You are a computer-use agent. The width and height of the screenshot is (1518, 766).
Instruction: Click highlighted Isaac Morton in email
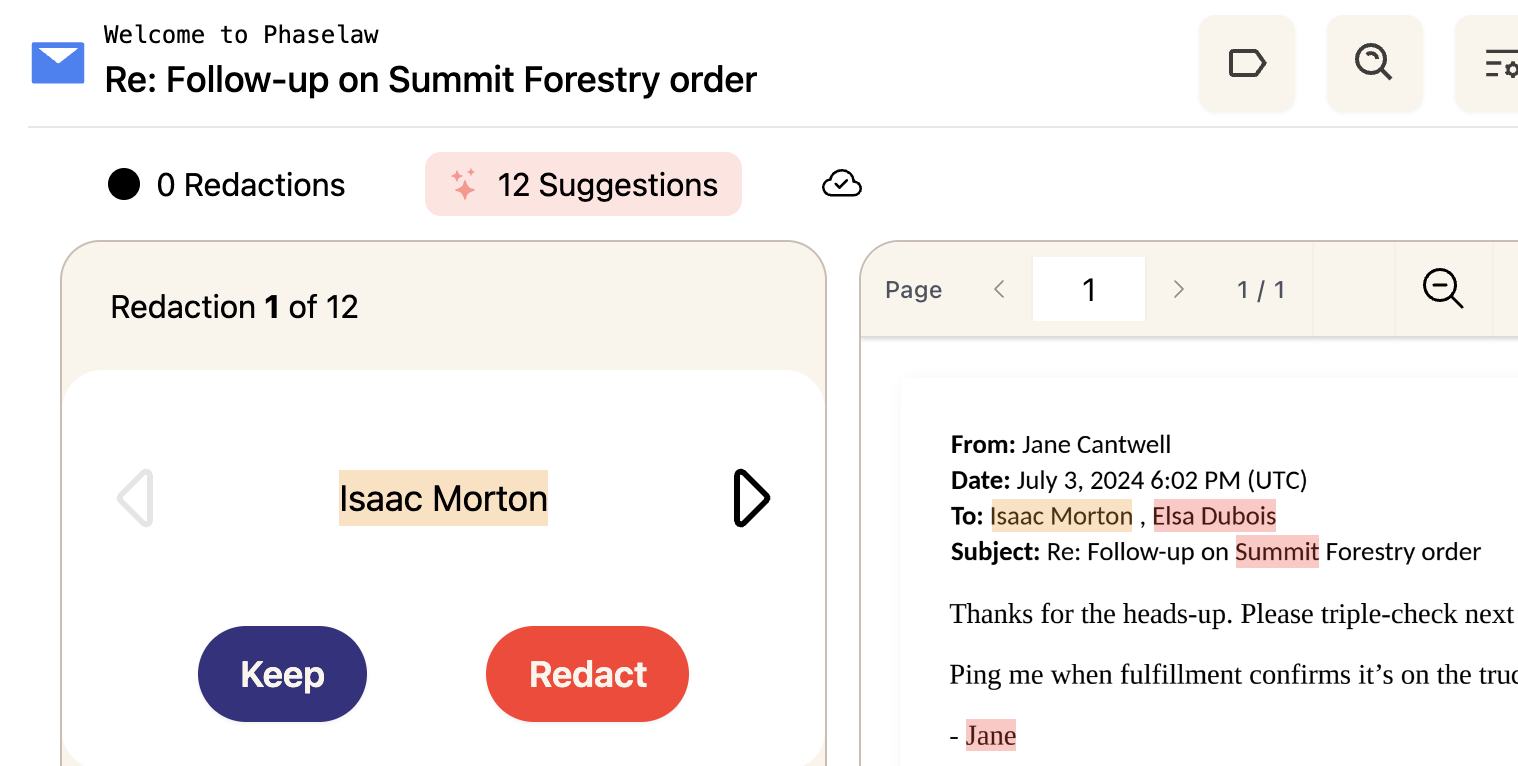(x=1061, y=516)
